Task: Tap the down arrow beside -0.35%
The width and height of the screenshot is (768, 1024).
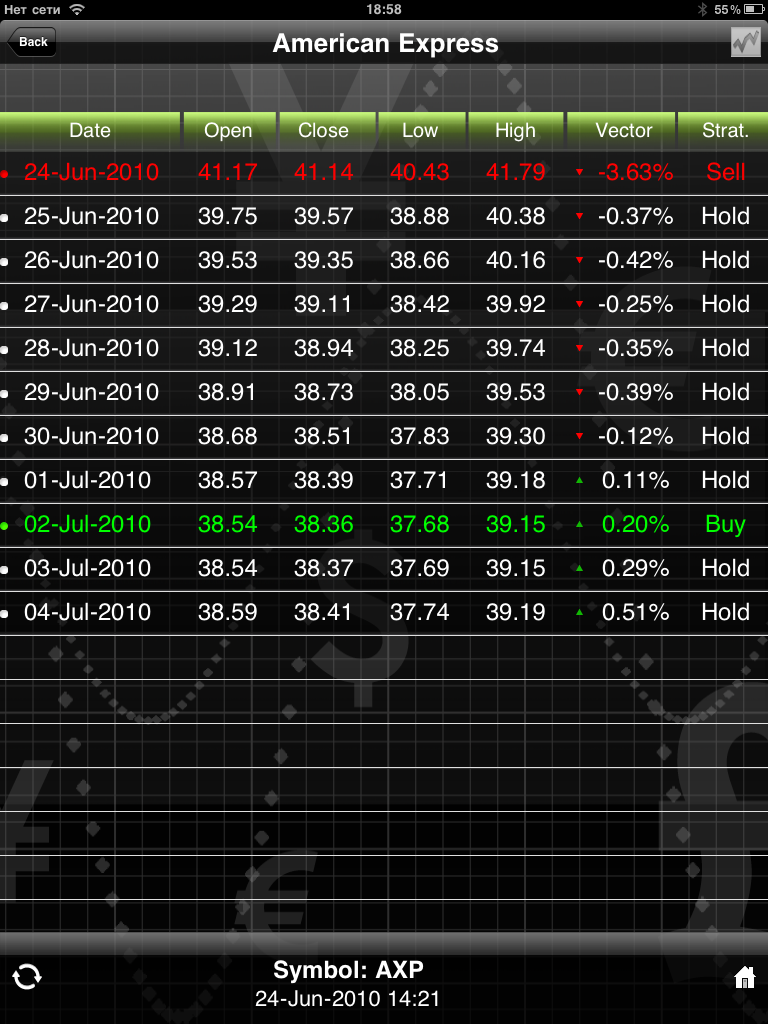Action: pyautogui.click(x=579, y=348)
